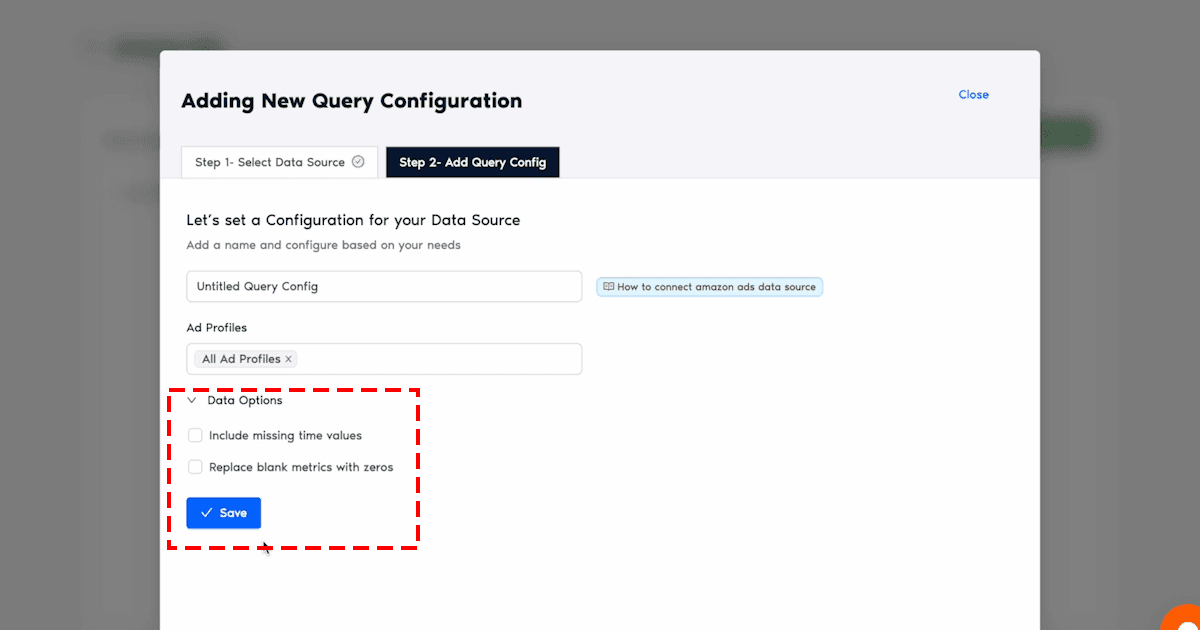
Task: Collapse the Data Options chevron
Action: pyautogui.click(x=192, y=401)
